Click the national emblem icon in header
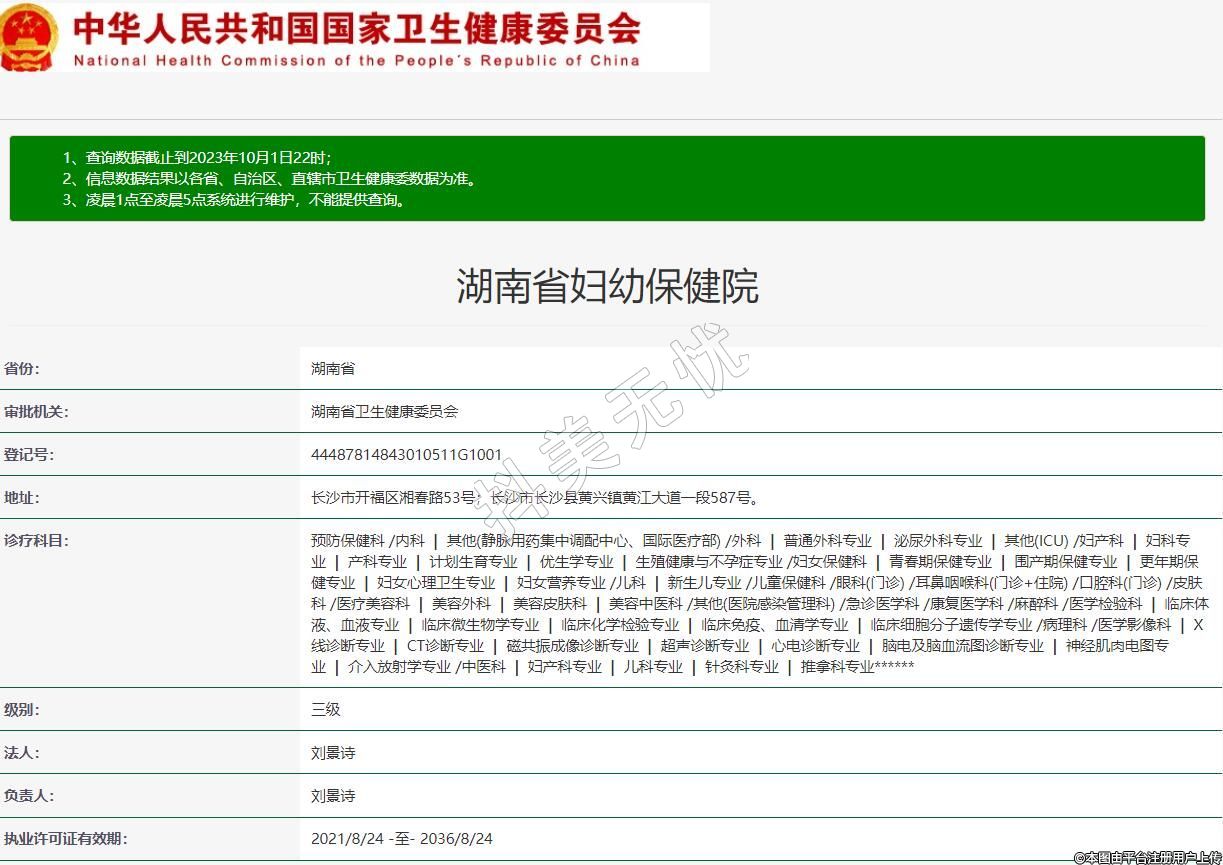 (x=30, y=37)
